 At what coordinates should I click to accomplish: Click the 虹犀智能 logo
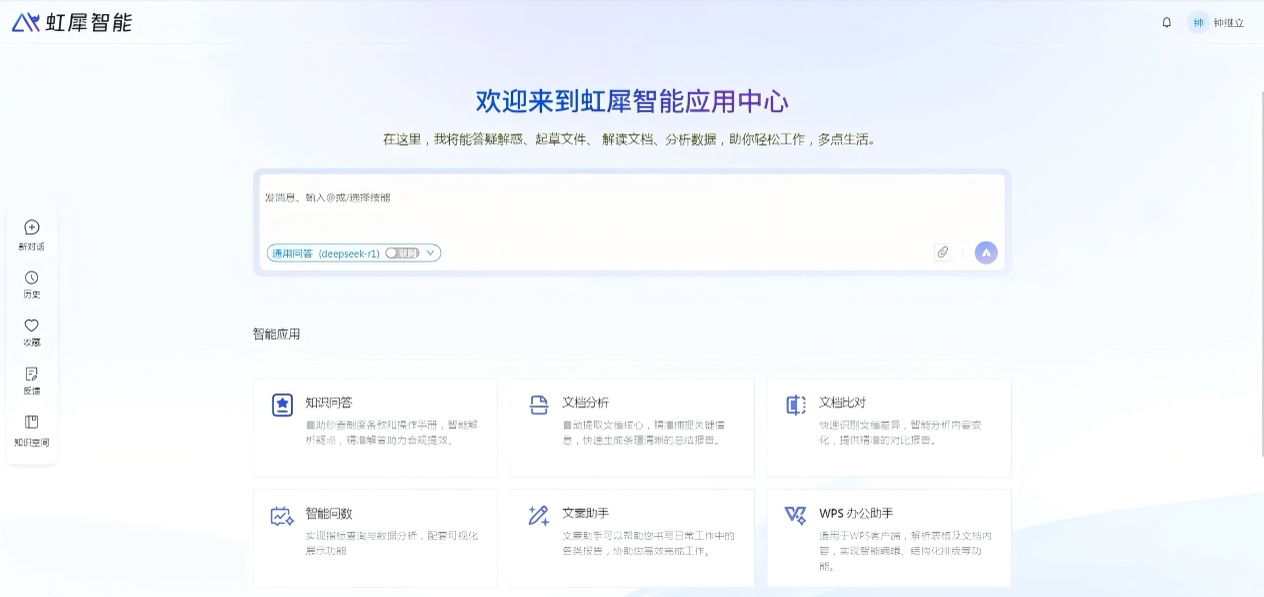(72, 22)
